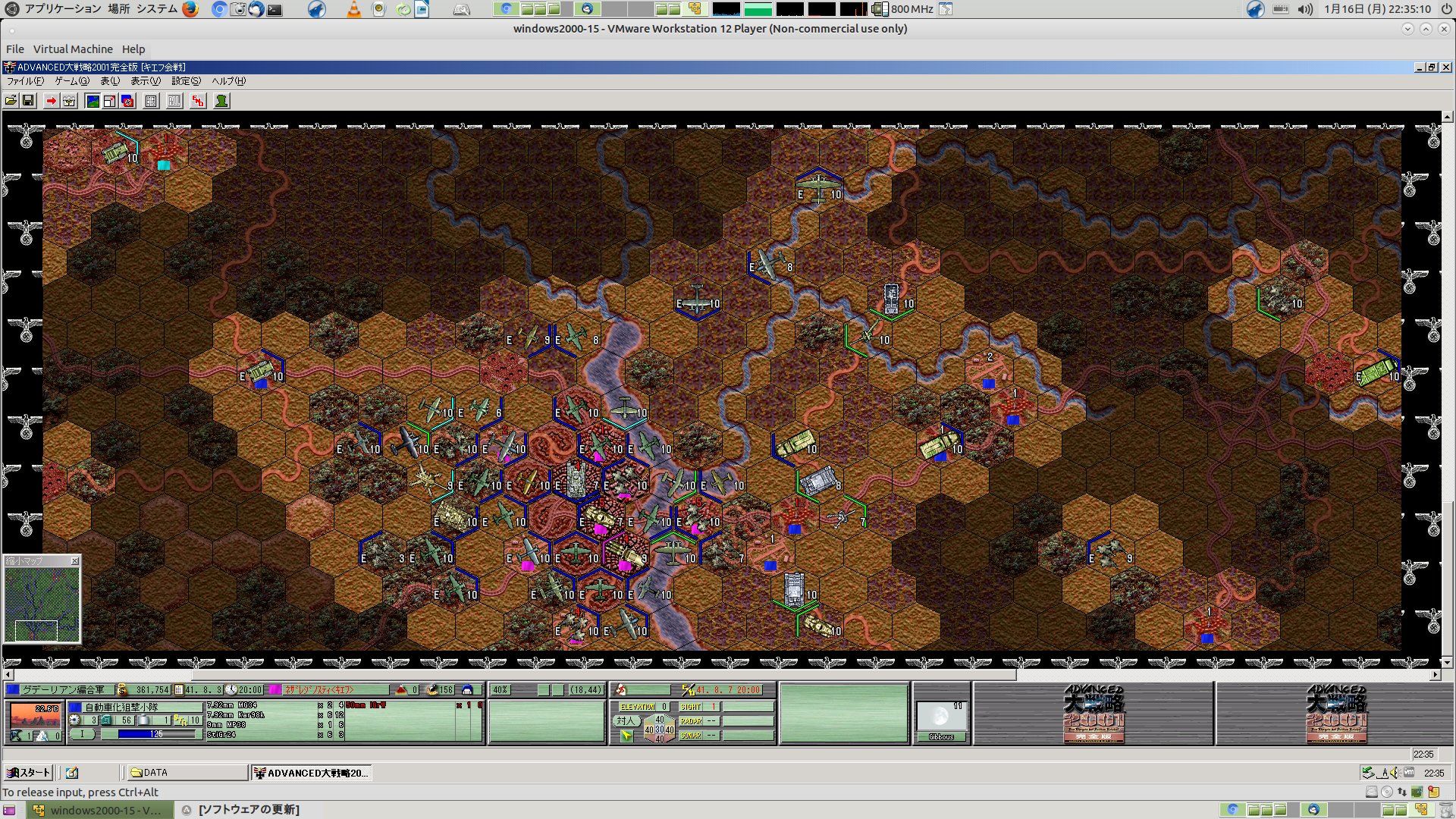The image size is (1456, 819).
Task: Open the システム panel menu
Action: pyautogui.click(x=157, y=9)
